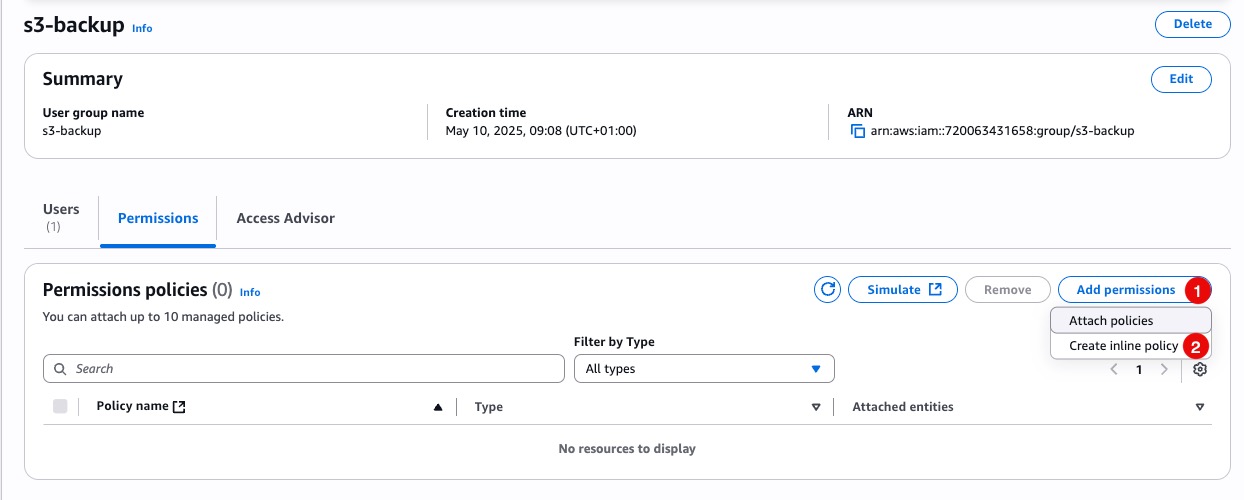Go to previous page chevron
Image resolution: width=1244 pixels, height=500 pixels.
point(1114,369)
